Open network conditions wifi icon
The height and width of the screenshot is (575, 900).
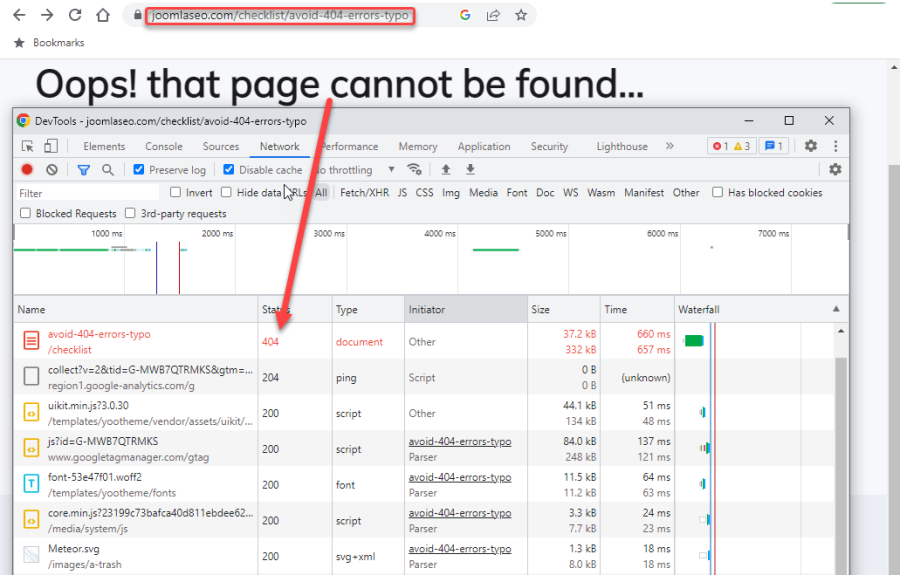pos(414,169)
